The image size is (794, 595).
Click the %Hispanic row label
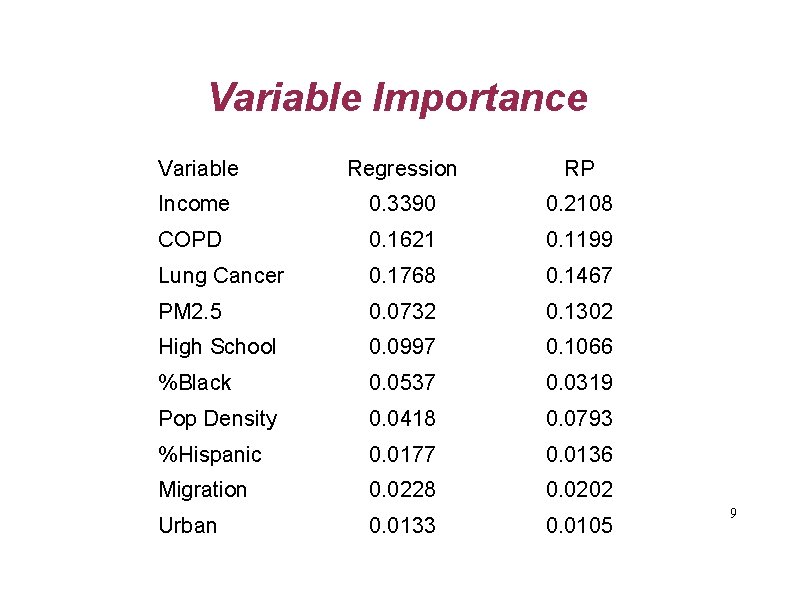tap(210, 455)
